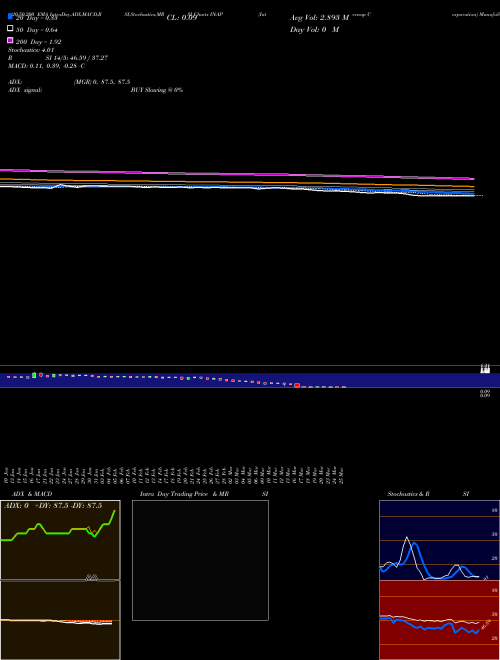Screen dimensions: 500x660
Task: Click the red-background RSI chart panel
Action: tap(439, 620)
